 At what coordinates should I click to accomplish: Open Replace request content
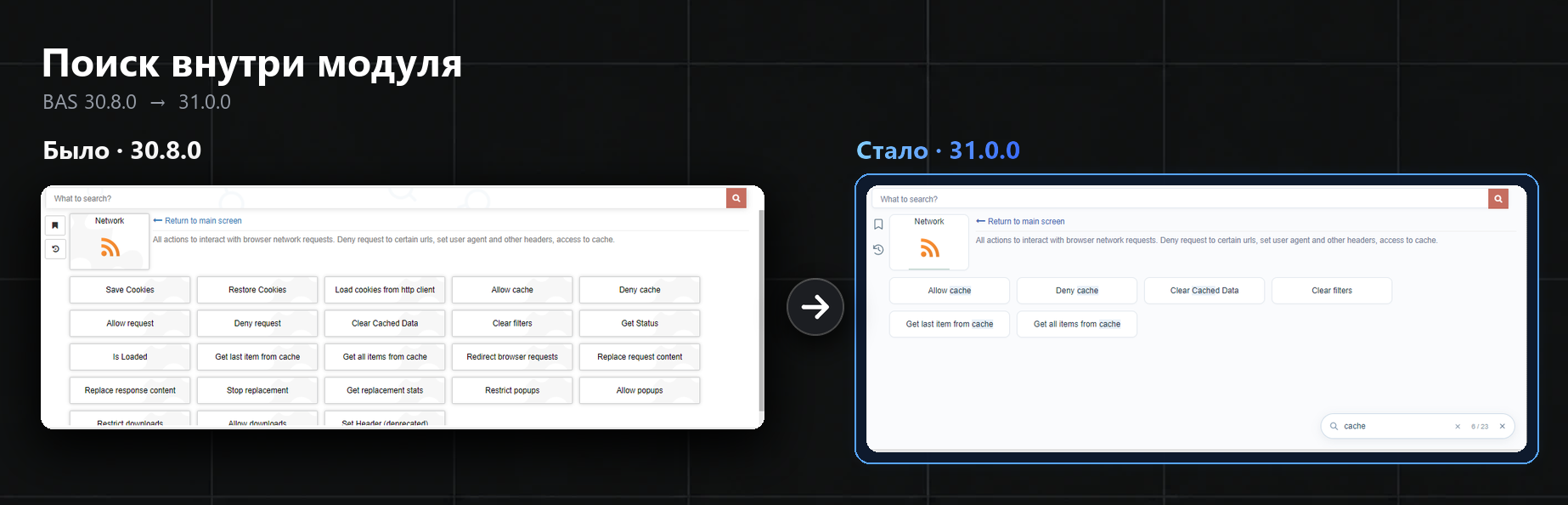pyautogui.click(x=640, y=357)
